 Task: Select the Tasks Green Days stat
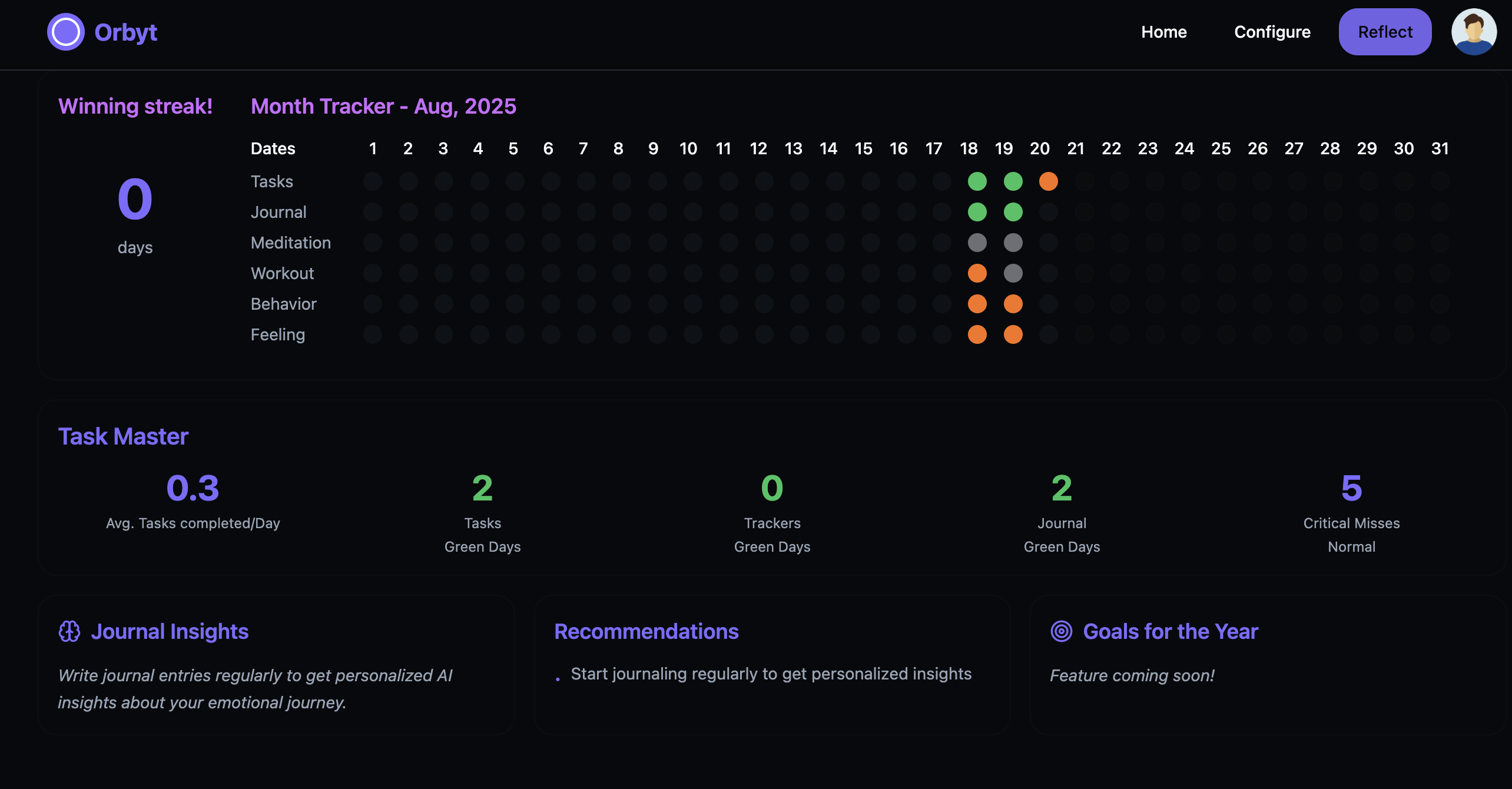pyautogui.click(x=482, y=511)
